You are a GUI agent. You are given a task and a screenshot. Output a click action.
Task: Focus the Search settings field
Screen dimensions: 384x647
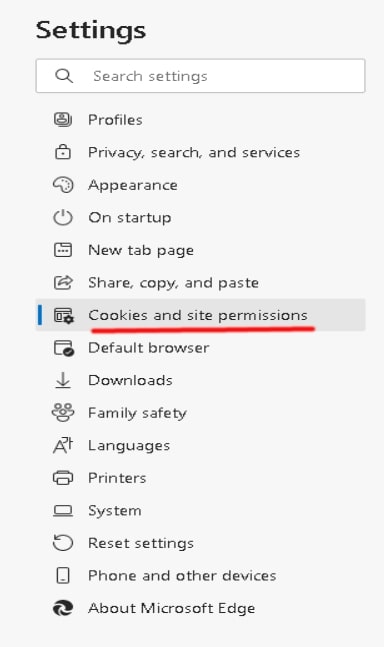pyautogui.click(x=200, y=76)
